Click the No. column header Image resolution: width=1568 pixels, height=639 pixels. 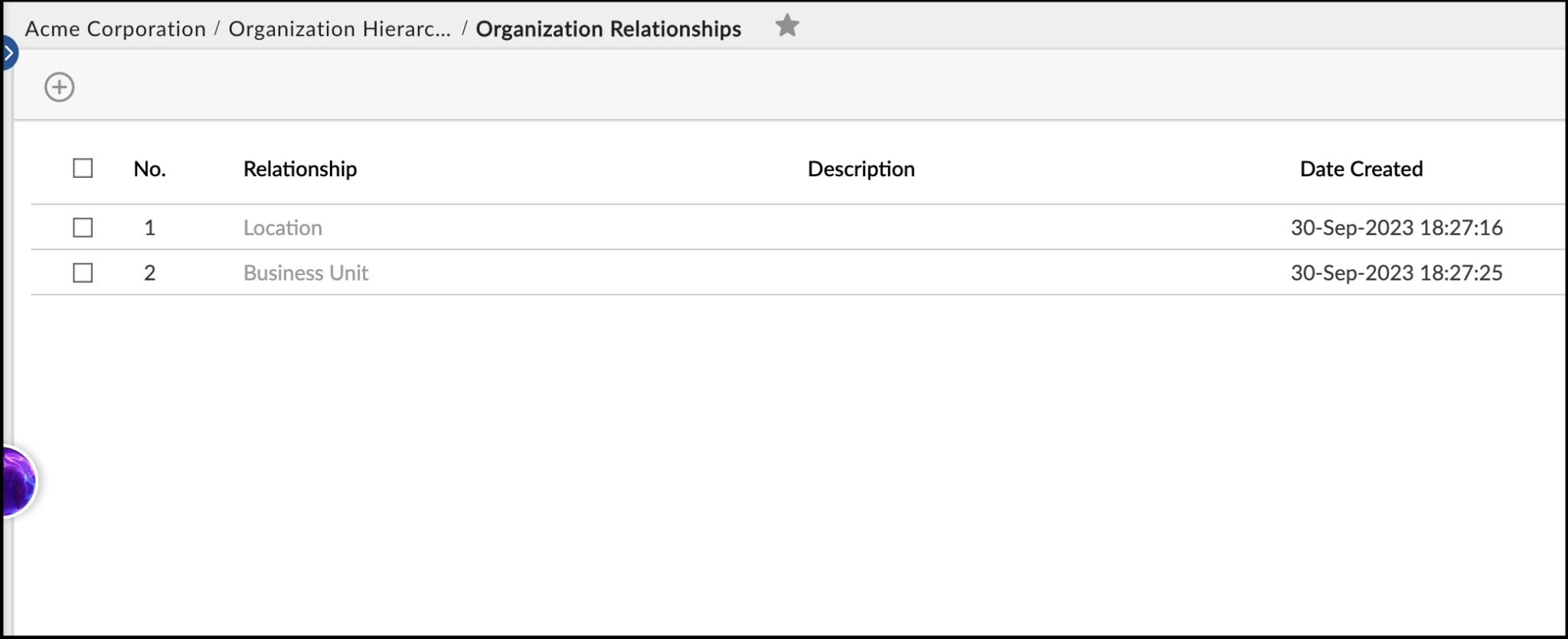coord(150,169)
